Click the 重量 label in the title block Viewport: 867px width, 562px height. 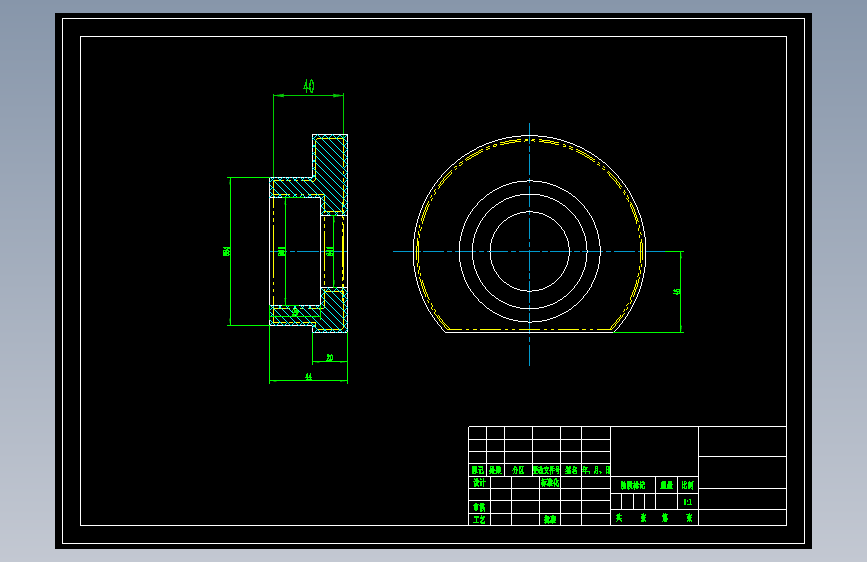click(x=666, y=485)
